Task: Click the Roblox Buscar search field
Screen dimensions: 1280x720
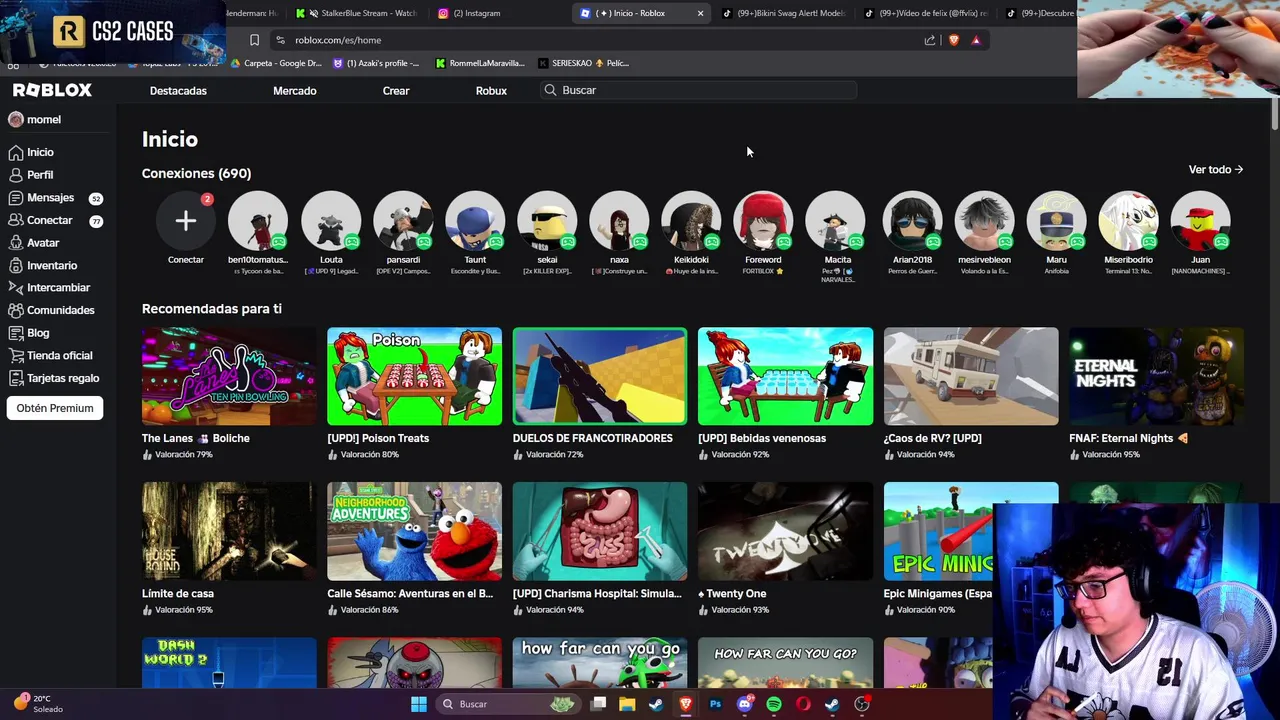Action: [x=698, y=90]
